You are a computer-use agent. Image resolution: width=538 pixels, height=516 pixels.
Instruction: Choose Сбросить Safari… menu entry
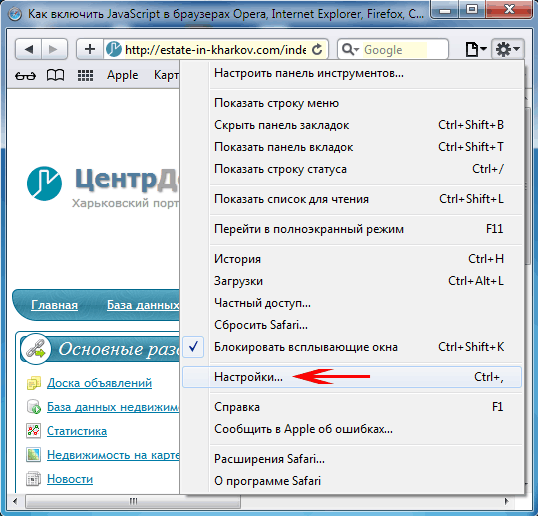(x=352, y=325)
